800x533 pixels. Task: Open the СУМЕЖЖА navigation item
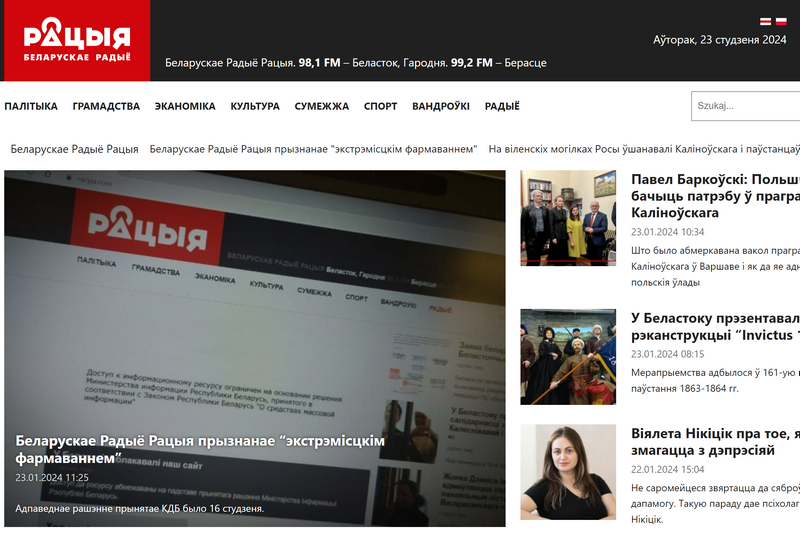(322, 106)
